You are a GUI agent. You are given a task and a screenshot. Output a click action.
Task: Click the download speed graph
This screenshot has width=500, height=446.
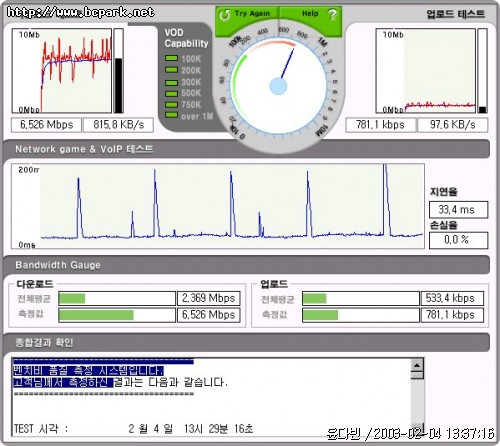pos(62,71)
